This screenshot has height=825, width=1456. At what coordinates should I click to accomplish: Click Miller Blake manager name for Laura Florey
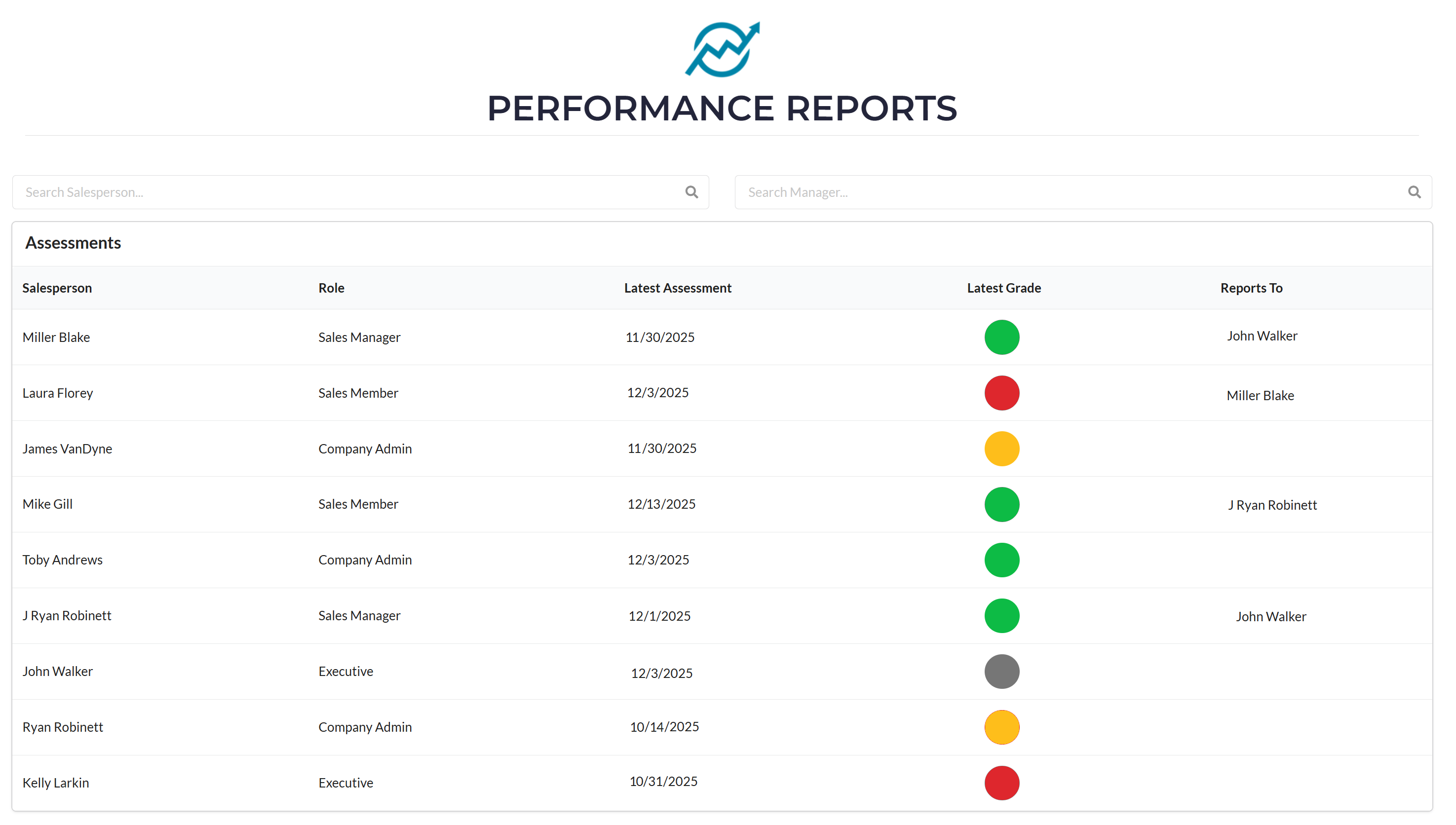coord(1260,396)
